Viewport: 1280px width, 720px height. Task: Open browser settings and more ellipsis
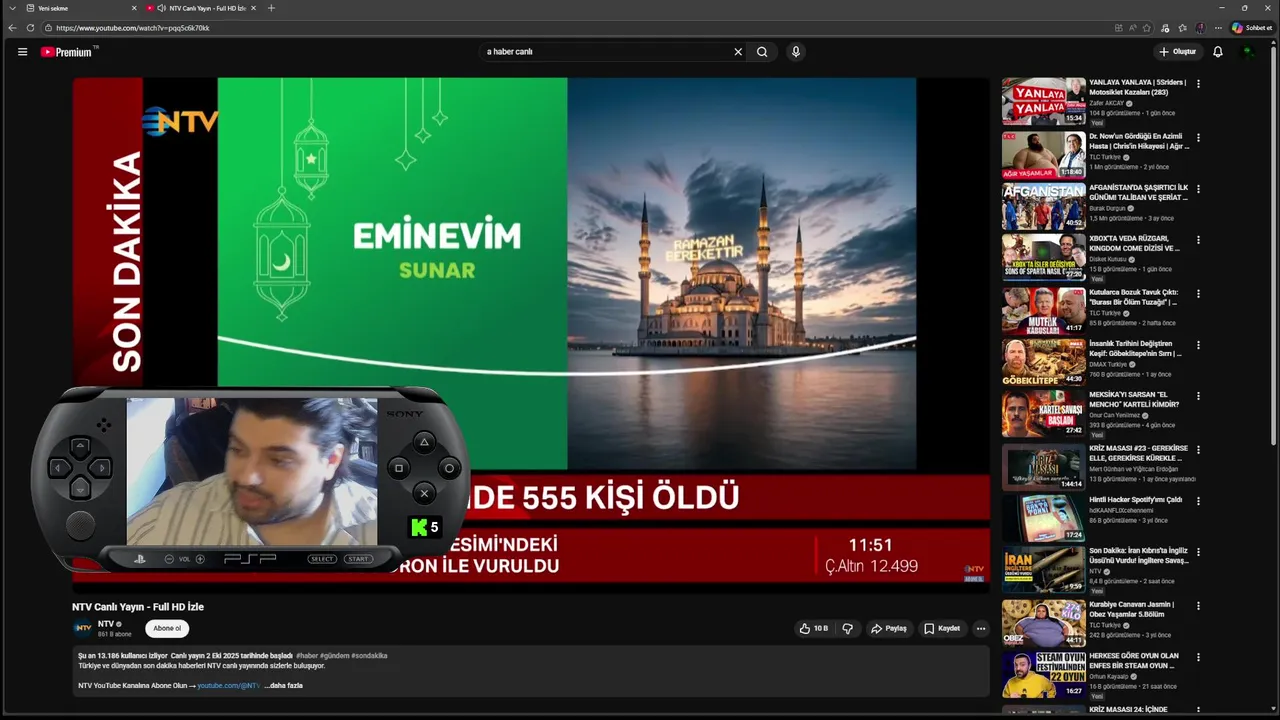(1217, 28)
